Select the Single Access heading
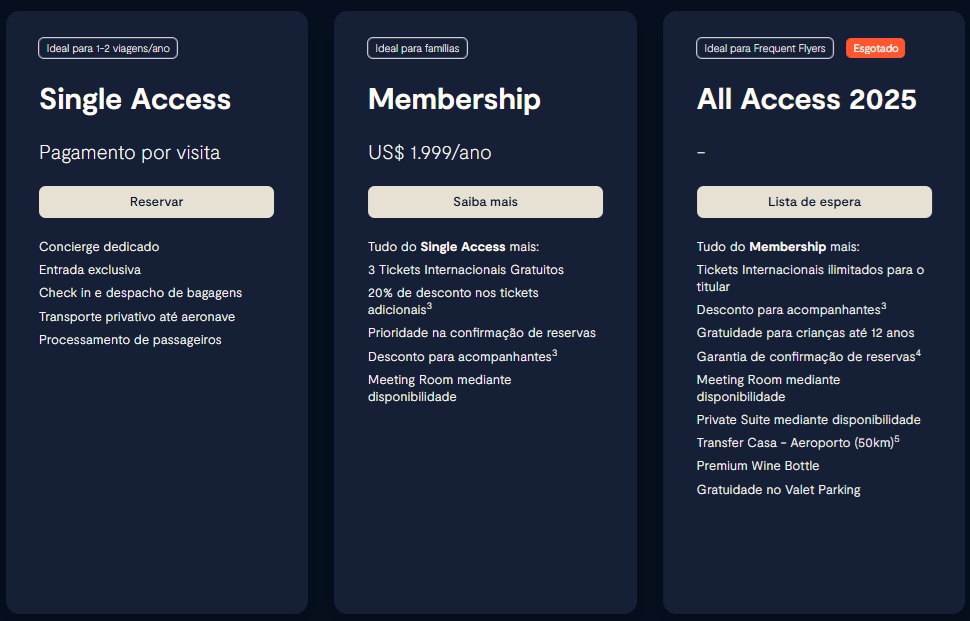Image resolution: width=970 pixels, height=621 pixels. coord(135,99)
